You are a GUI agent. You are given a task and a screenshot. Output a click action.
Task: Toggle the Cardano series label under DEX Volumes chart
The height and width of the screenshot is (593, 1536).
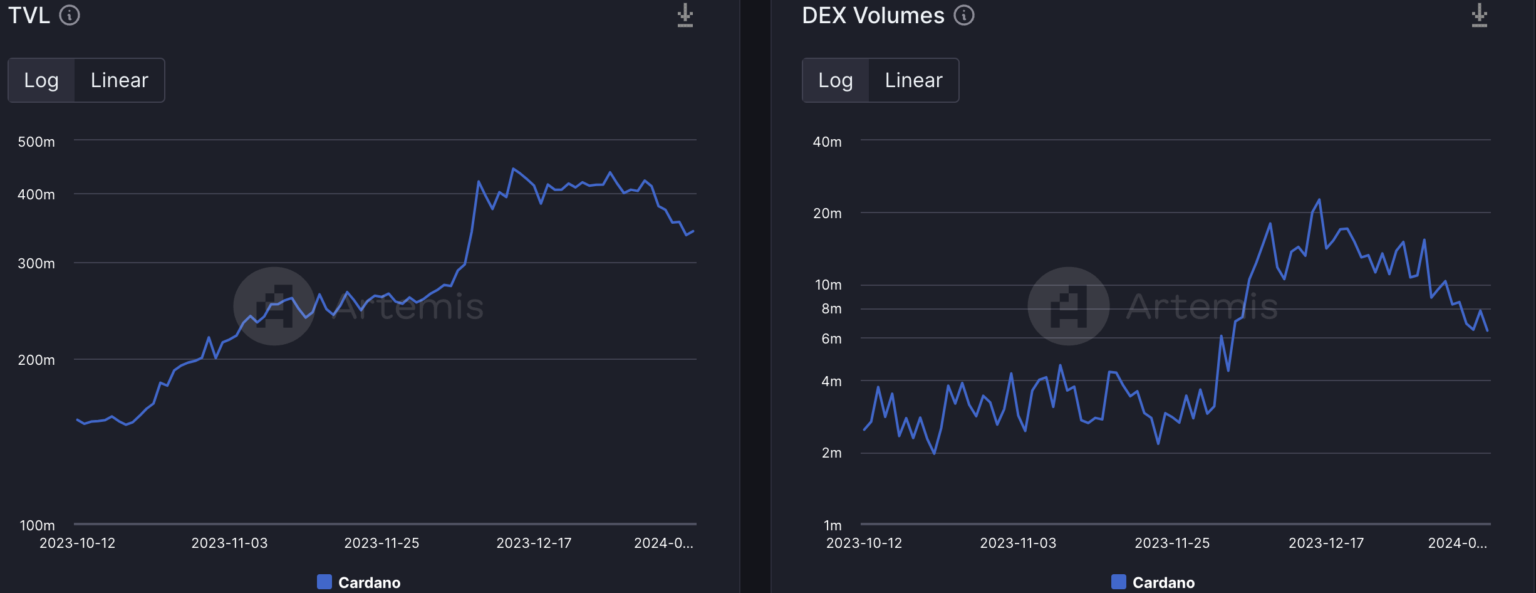click(1163, 582)
